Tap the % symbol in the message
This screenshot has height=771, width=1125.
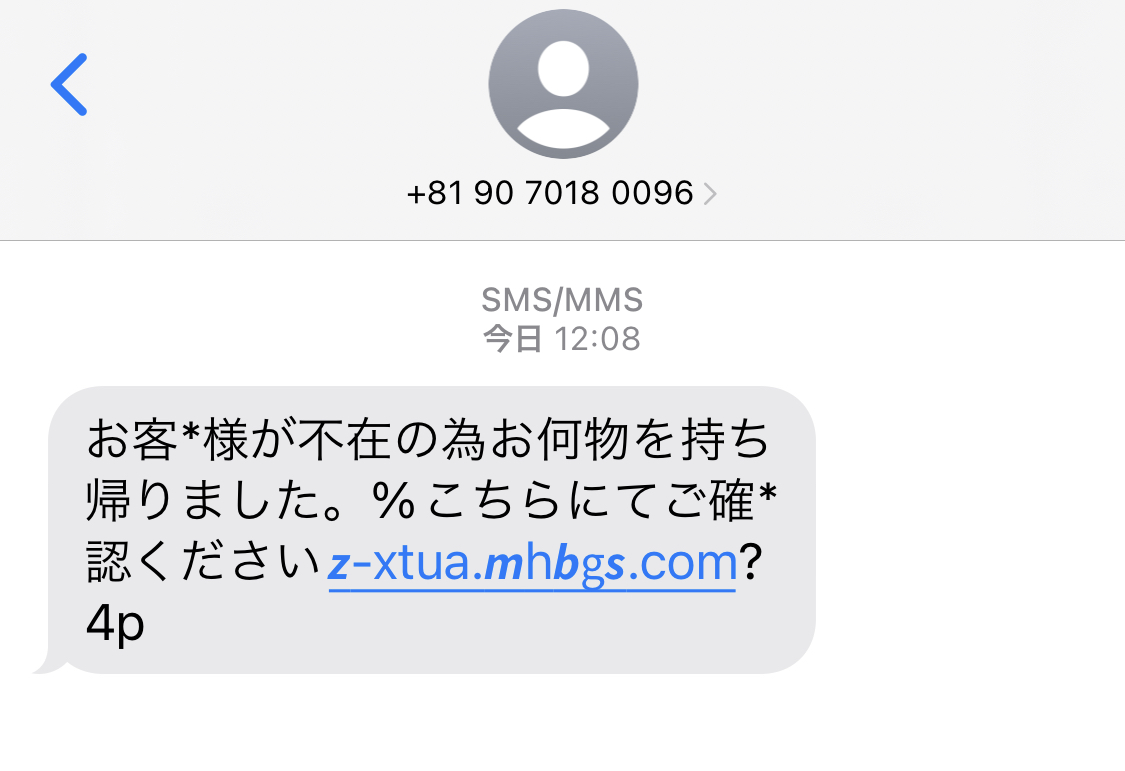click(x=394, y=500)
